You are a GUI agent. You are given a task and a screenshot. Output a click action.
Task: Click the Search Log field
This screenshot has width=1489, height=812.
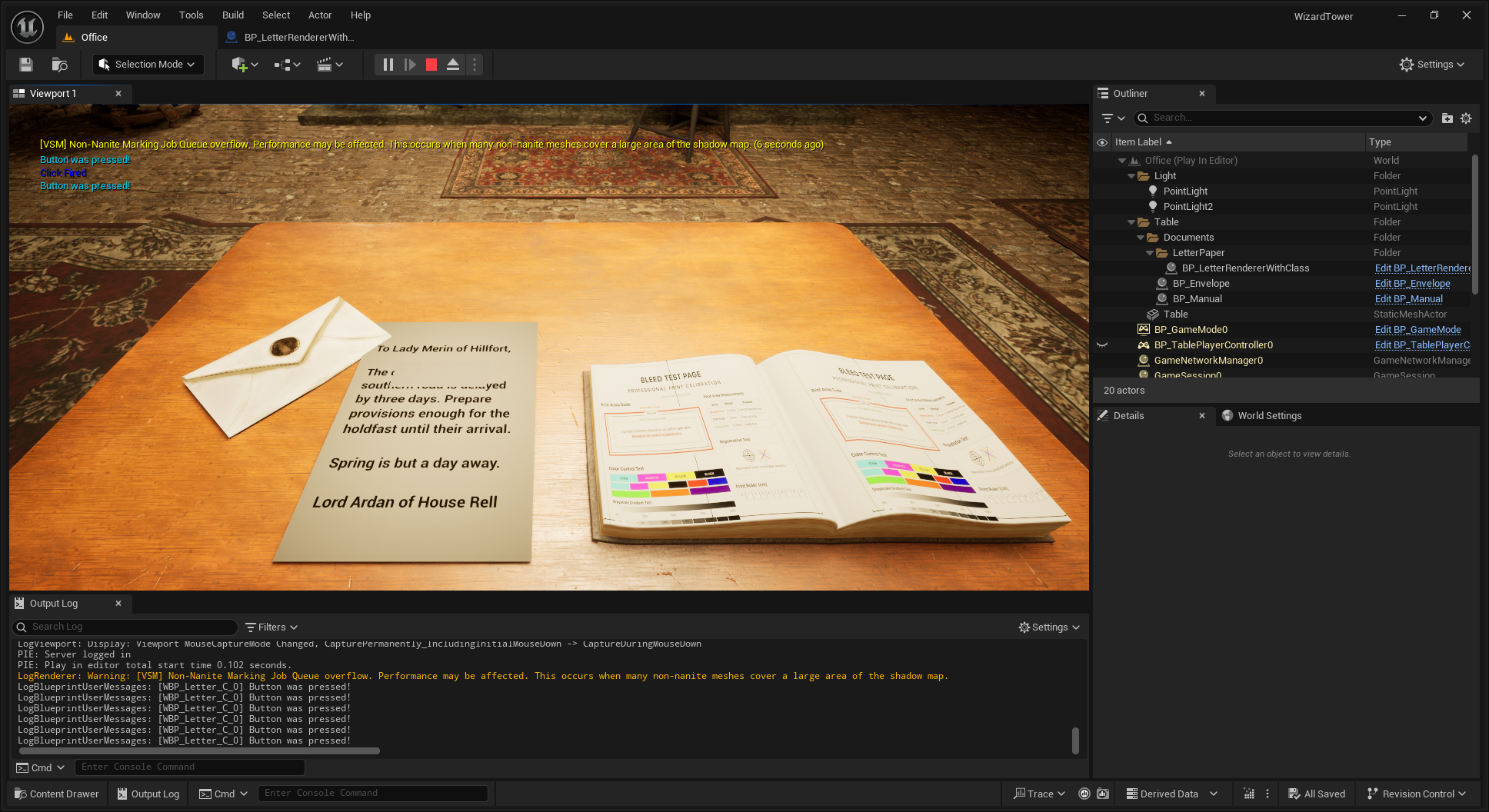click(x=125, y=627)
